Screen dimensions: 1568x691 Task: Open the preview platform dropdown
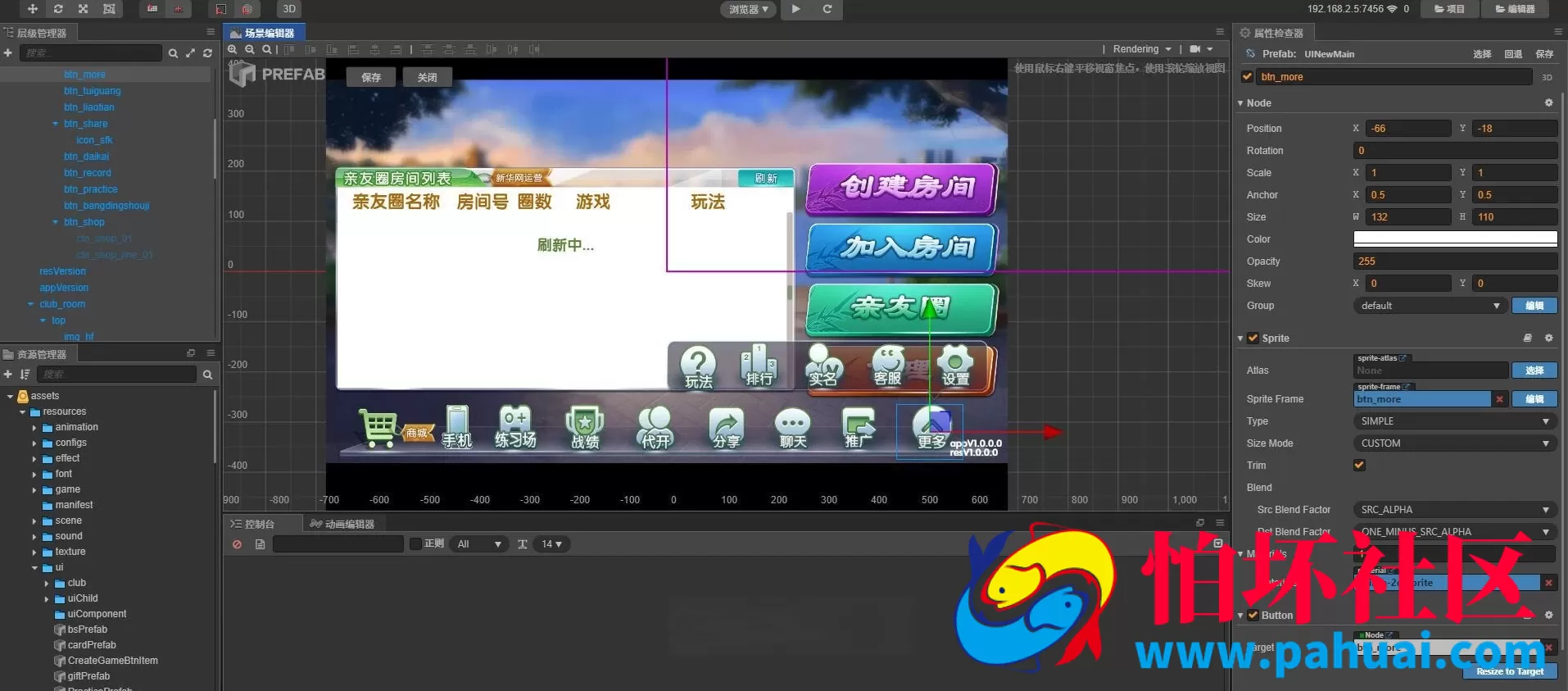tap(749, 9)
